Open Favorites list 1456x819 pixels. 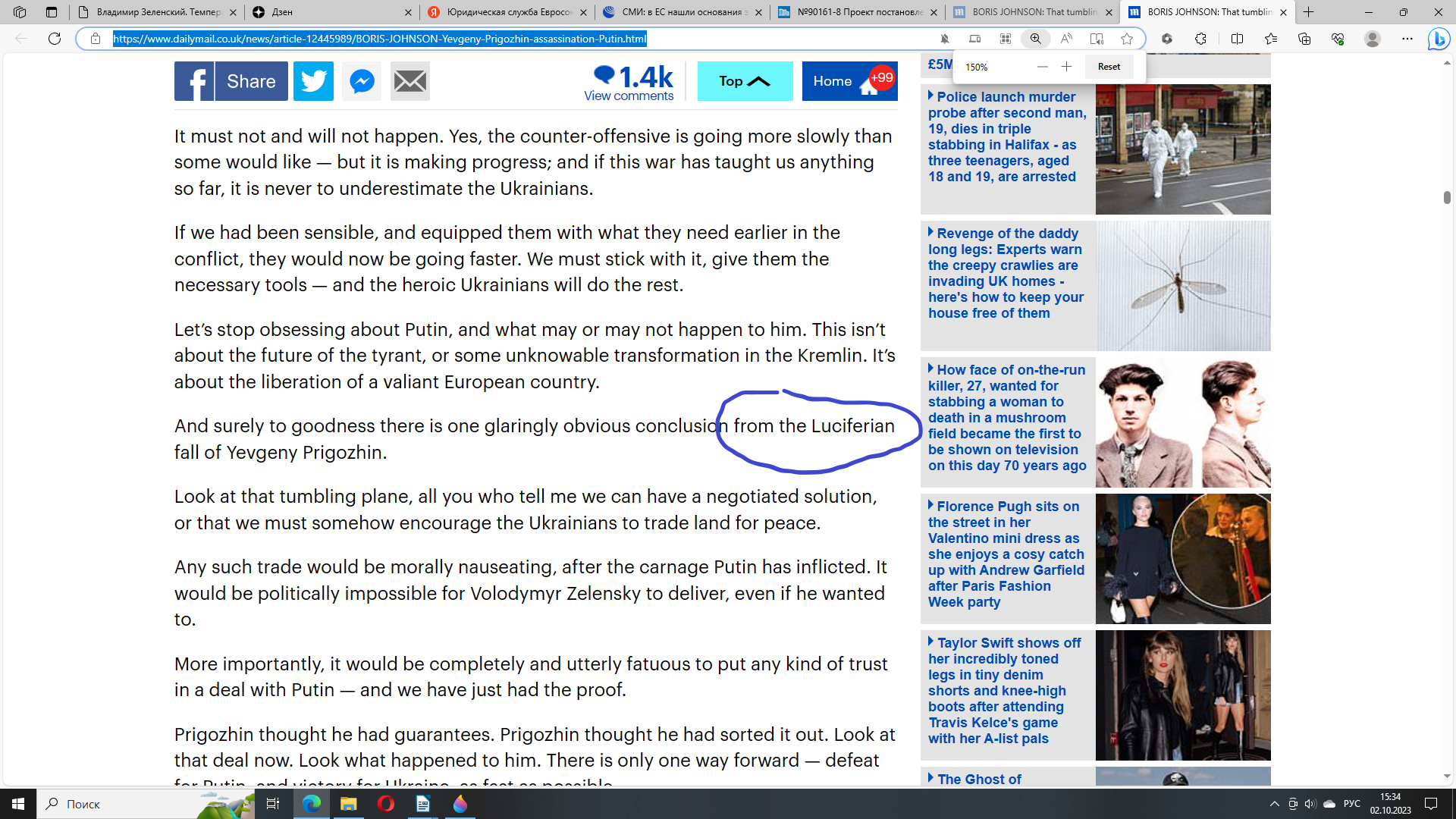click(x=1271, y=39)
